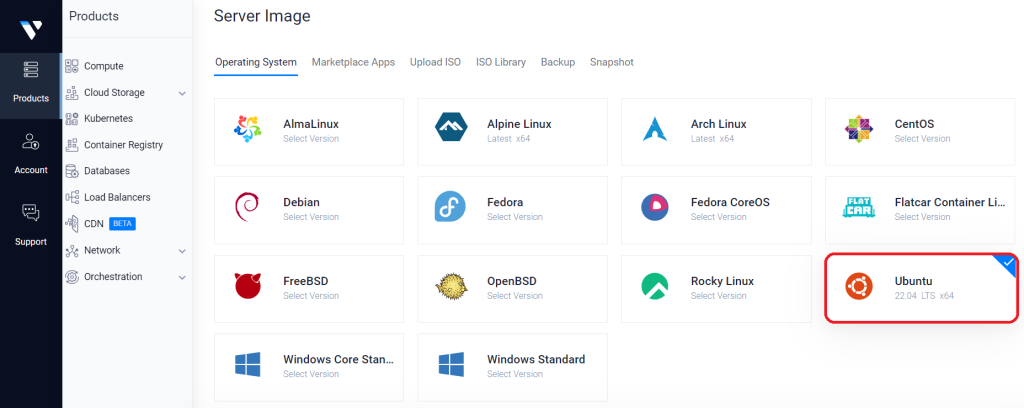Click the CDN BETA badge
Image resolution: width=1024 pixels, height=408 pixels.
(122, 224)
